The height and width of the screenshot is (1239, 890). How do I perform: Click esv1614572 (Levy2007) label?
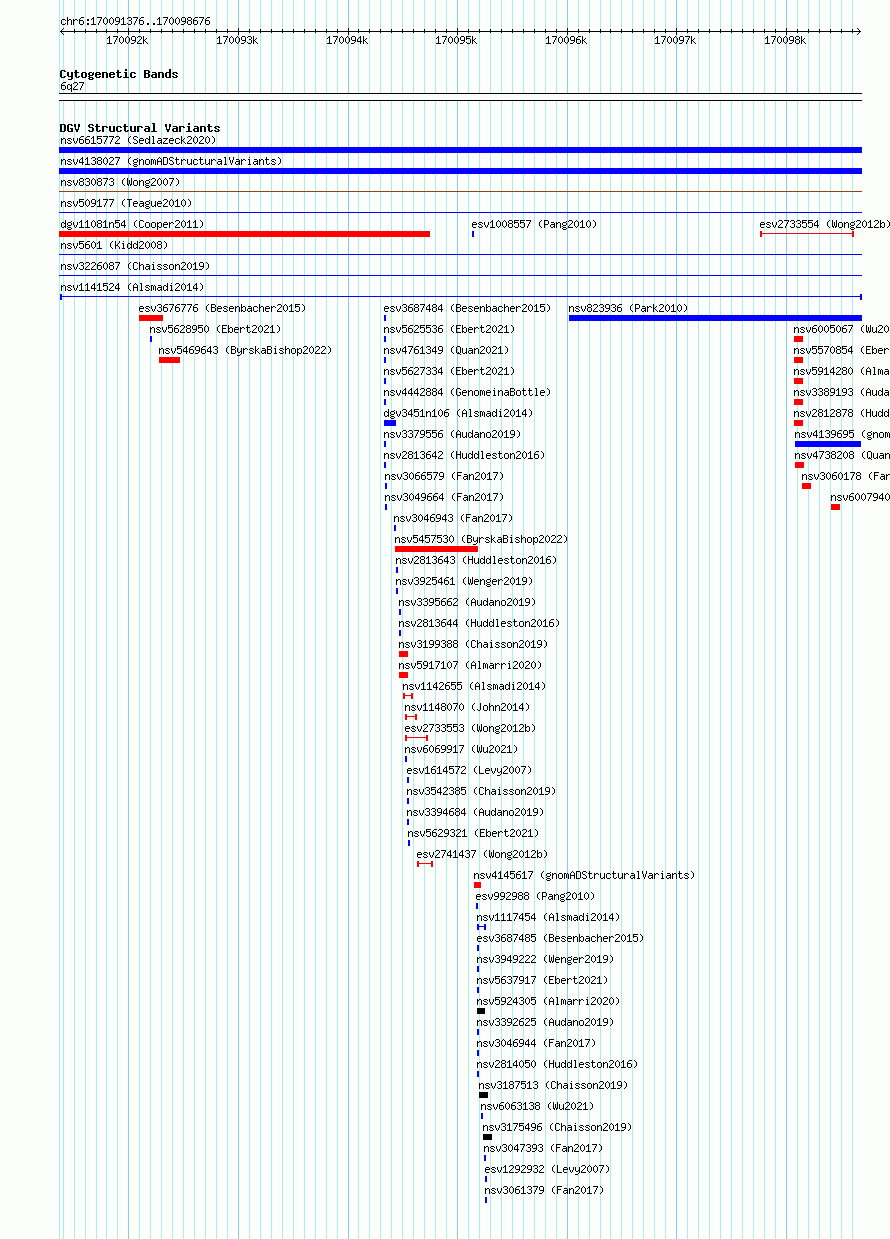pyautogui.click(x=469, y=770)
